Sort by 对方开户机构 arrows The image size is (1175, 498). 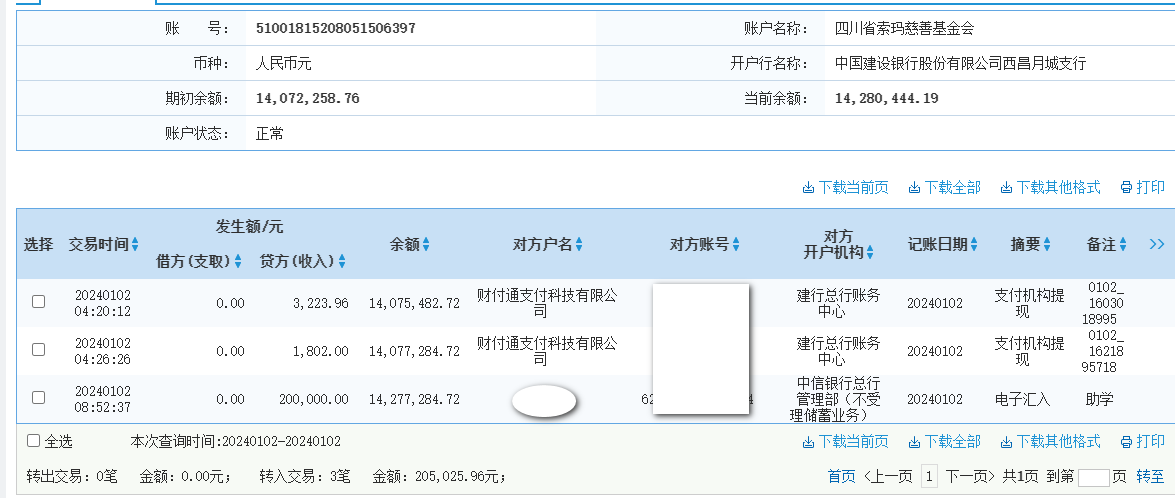coord(870,253)
